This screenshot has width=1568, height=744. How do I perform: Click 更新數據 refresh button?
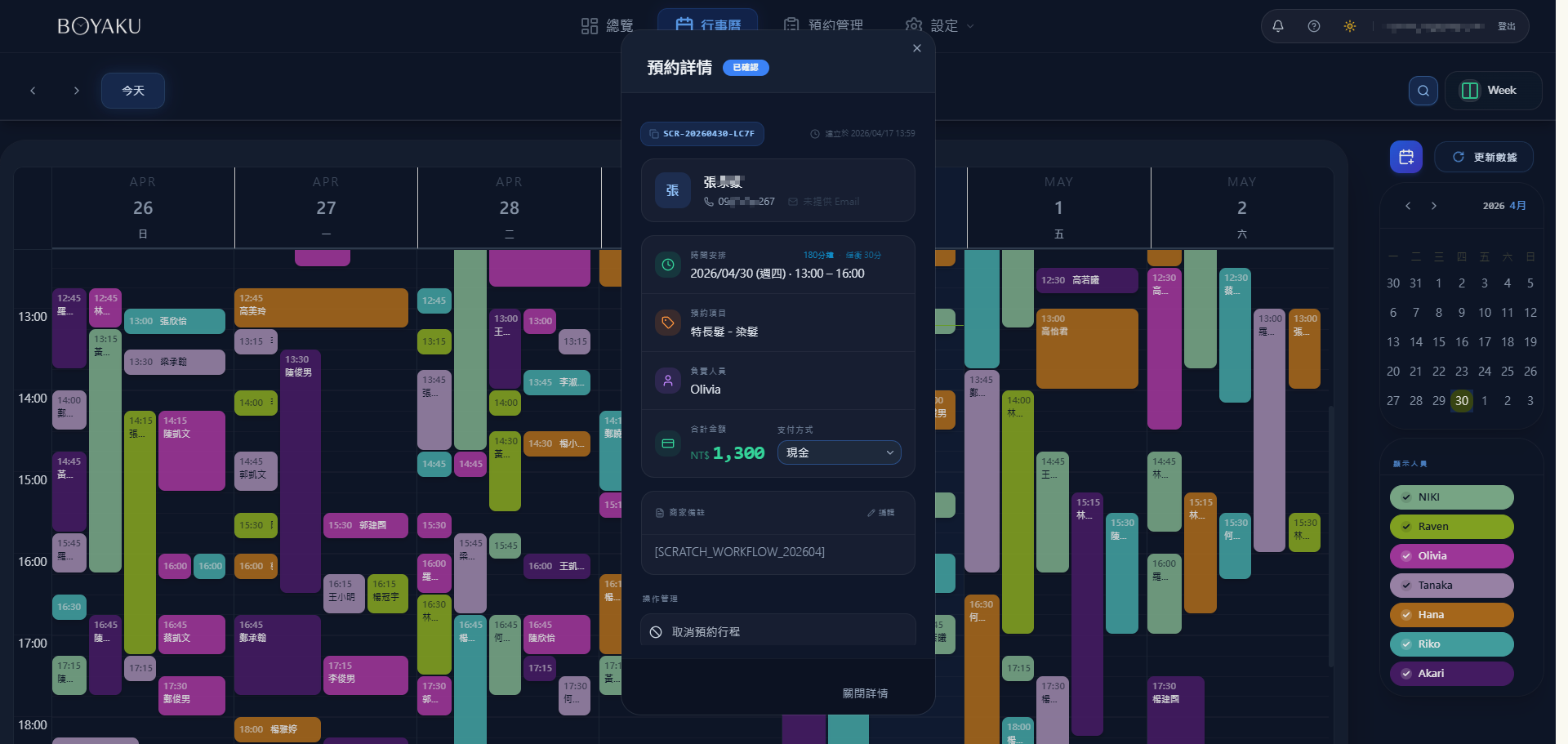coord(1484,157)
